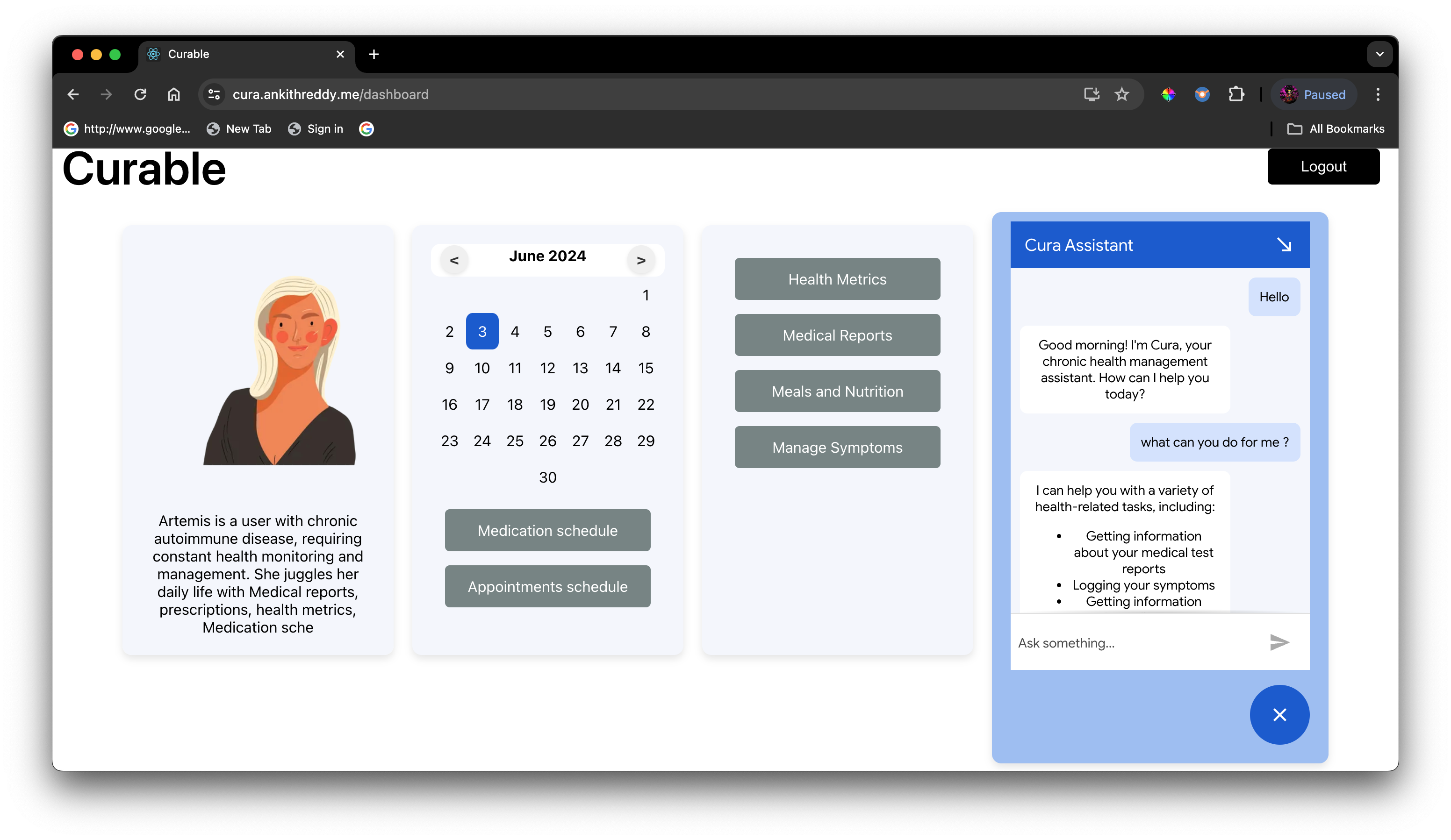Image resolution: width=1451 pixels, height=840 pixels.
Task: Open the Chrome three-dot menu
Action: coord(1377,94)
